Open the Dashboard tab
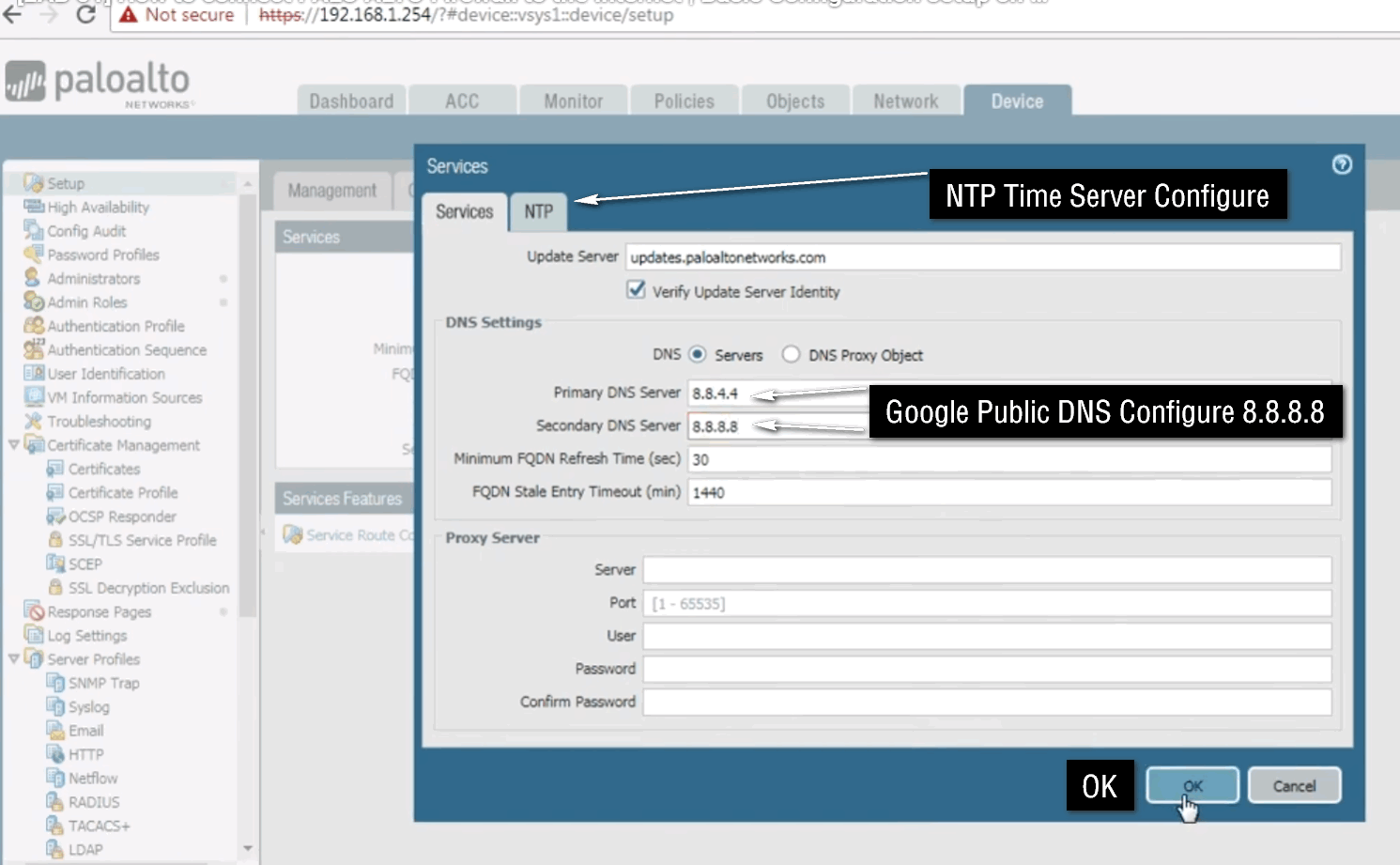The height and width of the screenshot is (865, 1400). (x=352, y=100)
